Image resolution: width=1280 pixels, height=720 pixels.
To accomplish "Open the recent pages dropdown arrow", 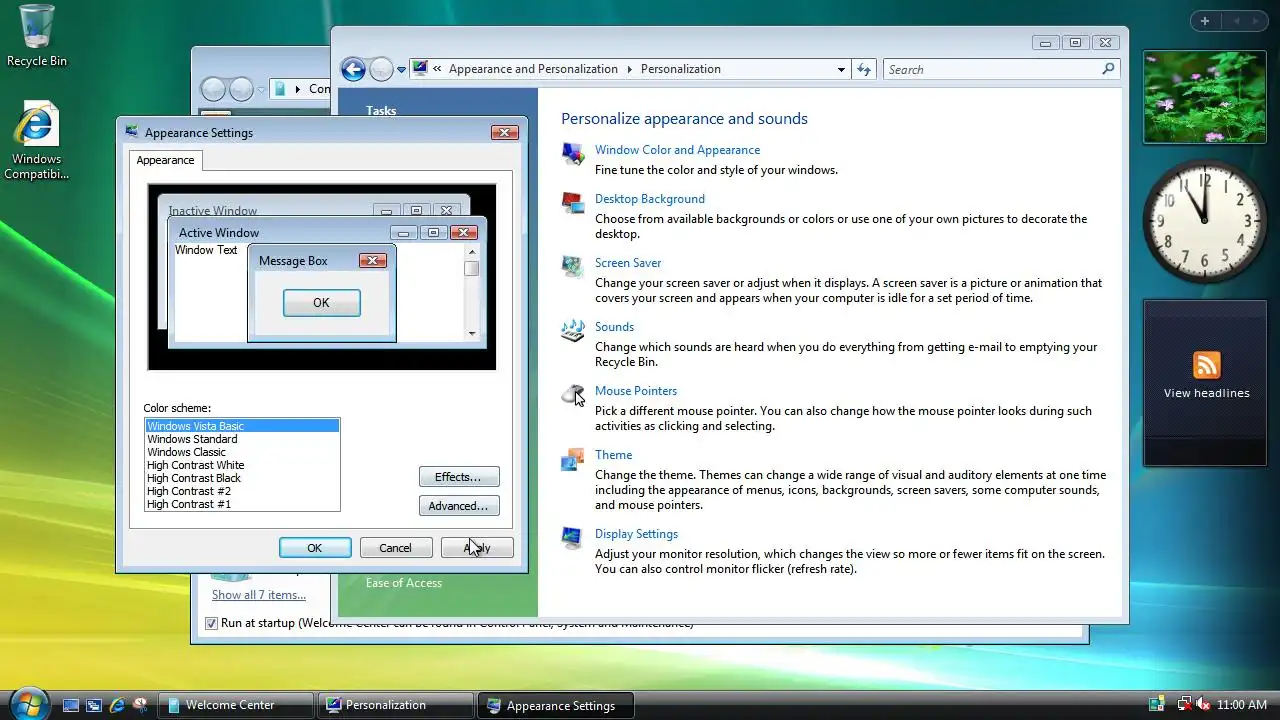I will tap(401, 69).
